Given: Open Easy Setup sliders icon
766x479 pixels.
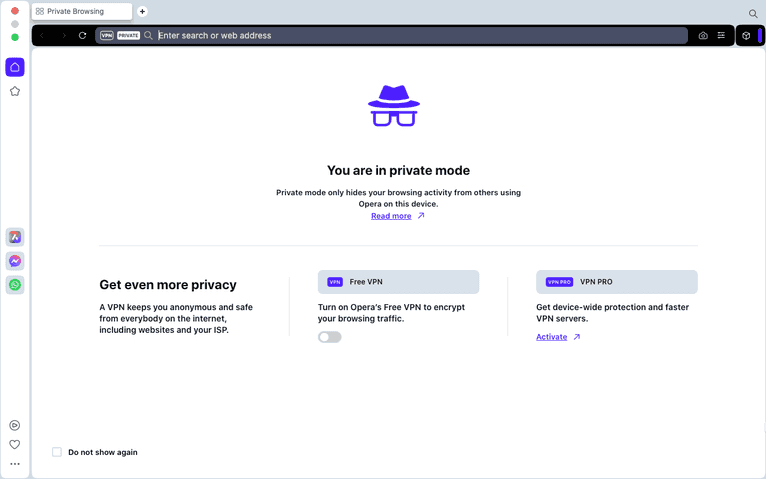Looking at the screenshot, I should tap(721, 35).
